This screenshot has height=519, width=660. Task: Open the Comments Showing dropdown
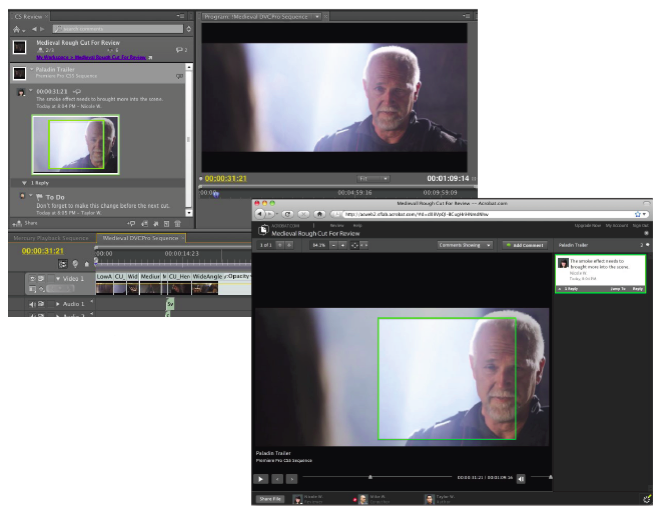(465, 245)
